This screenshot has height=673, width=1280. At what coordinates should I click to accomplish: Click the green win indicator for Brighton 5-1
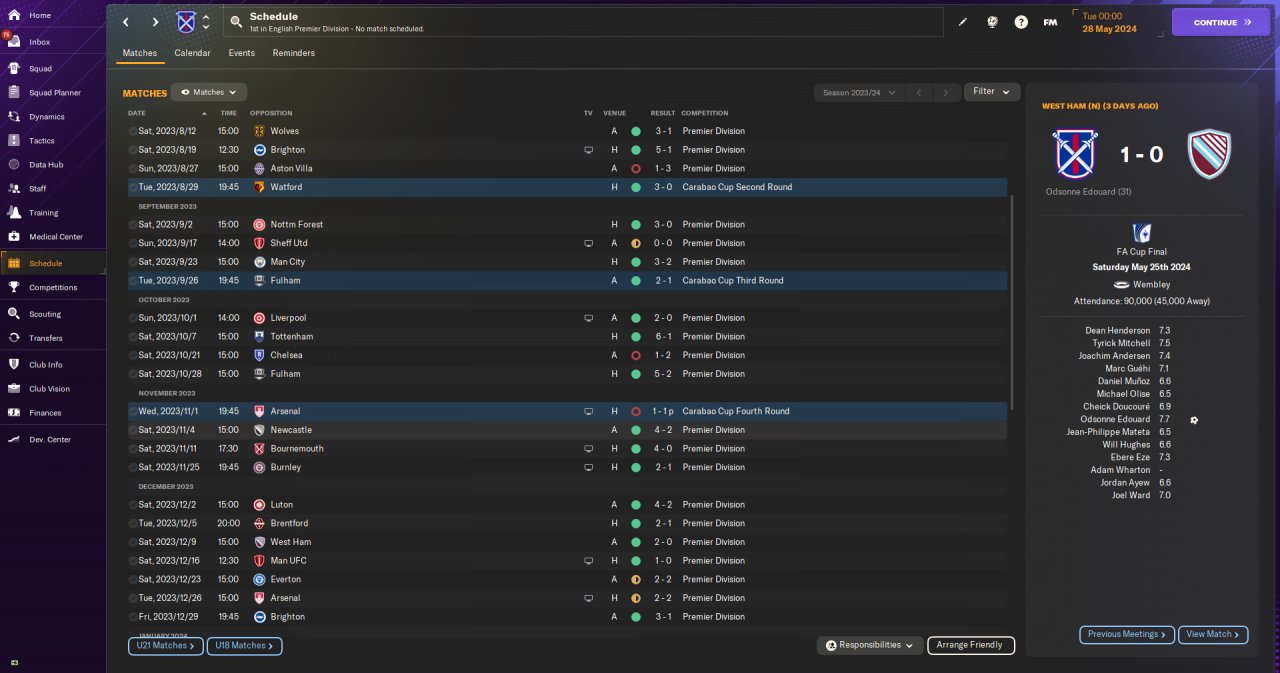(635, 150)
